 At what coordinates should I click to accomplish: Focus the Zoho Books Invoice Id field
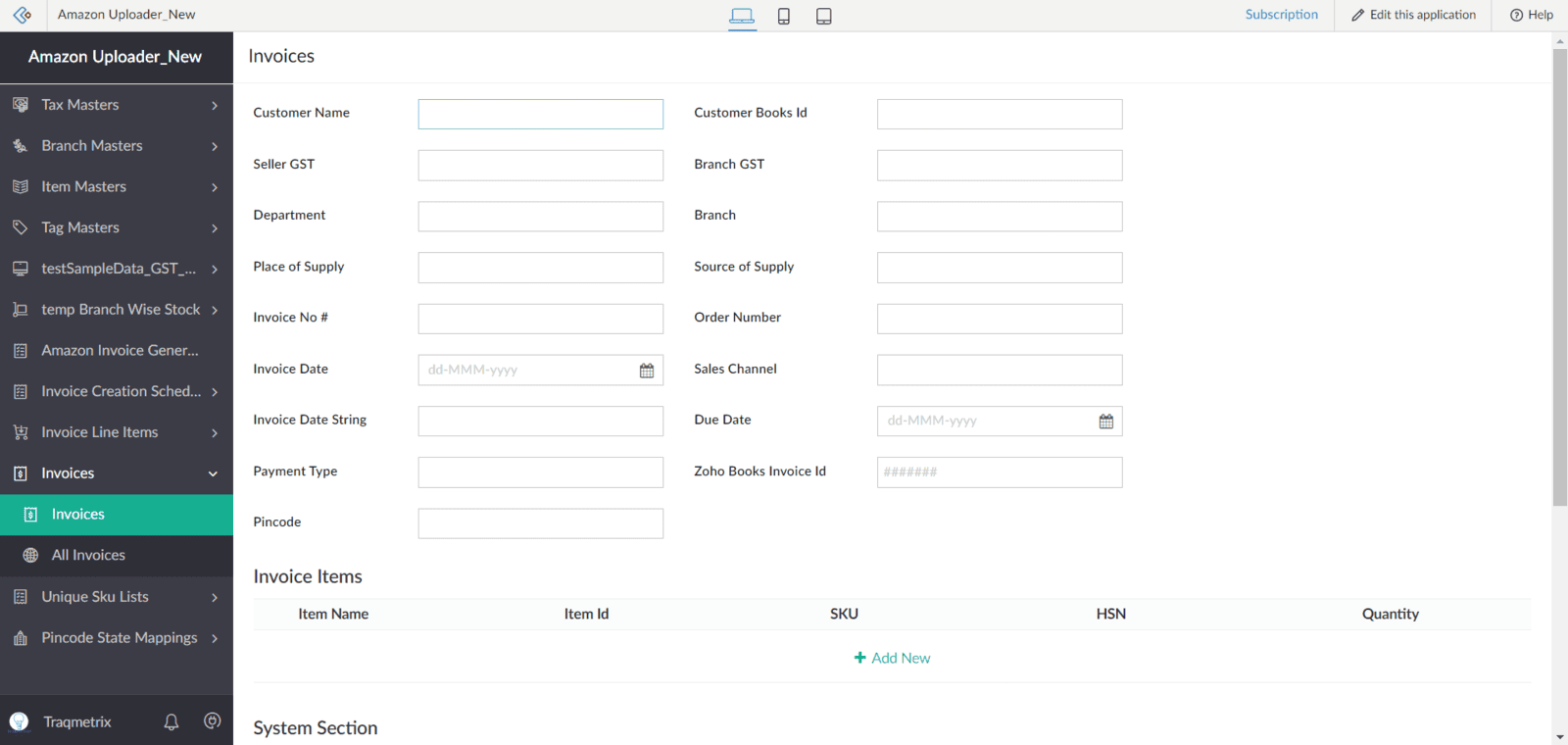[1000, 472]
